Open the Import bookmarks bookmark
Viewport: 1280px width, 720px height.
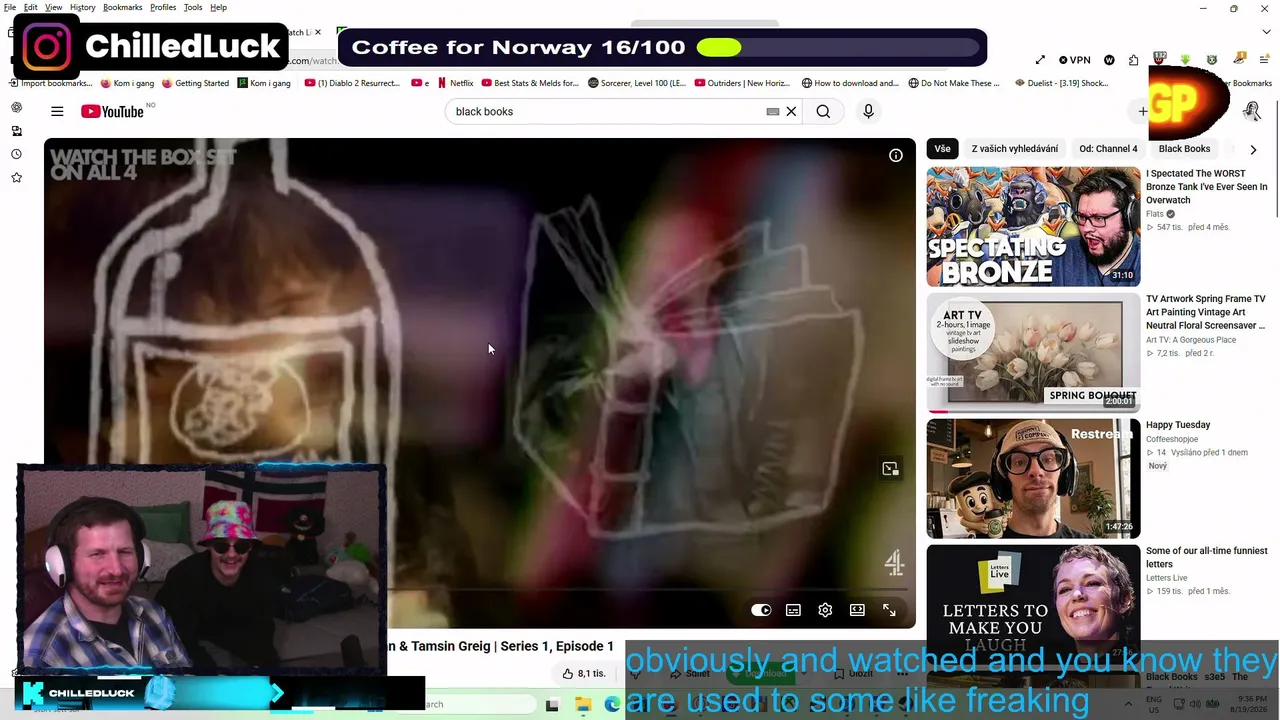pos(50,83)
